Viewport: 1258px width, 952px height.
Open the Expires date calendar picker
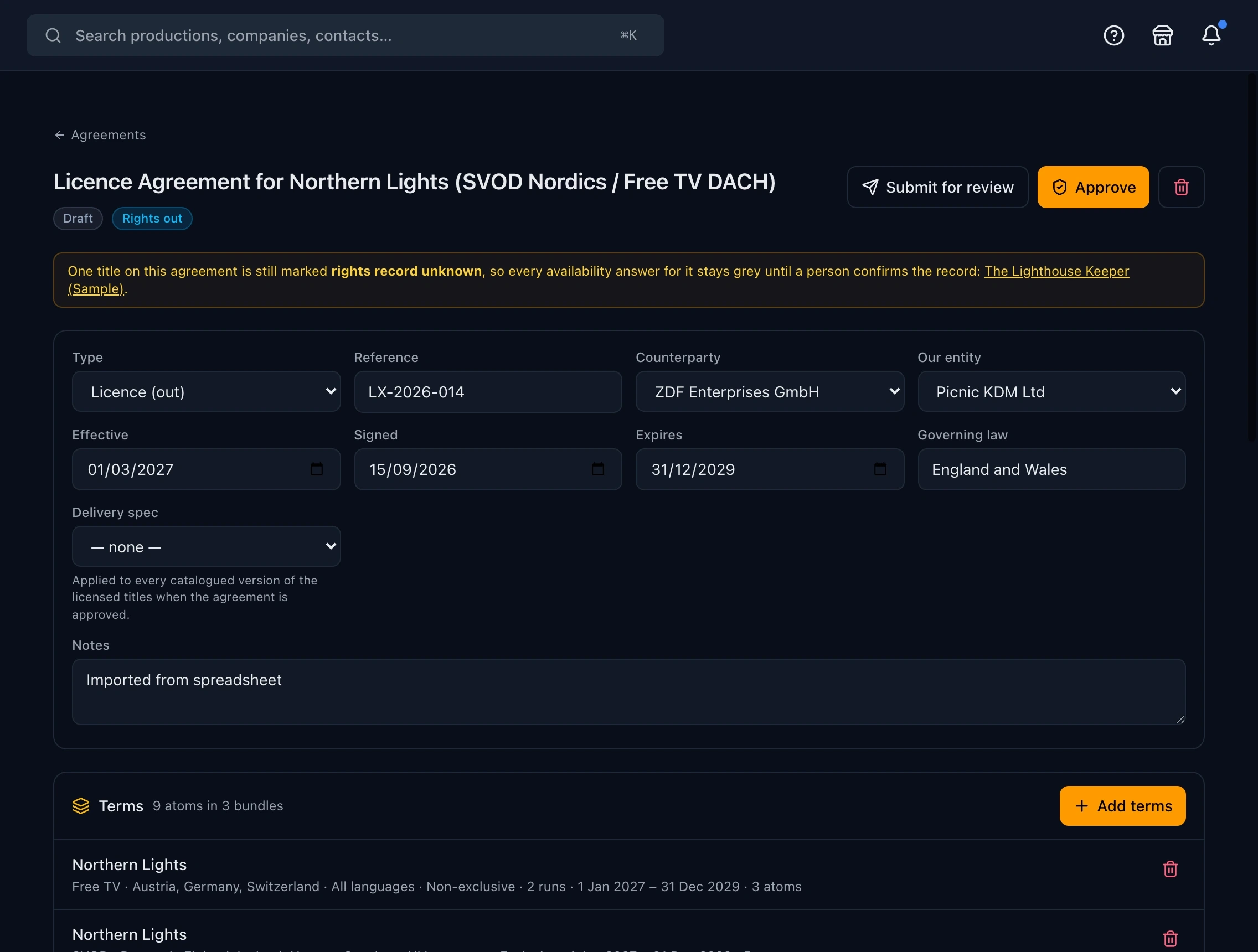point(880,469)
